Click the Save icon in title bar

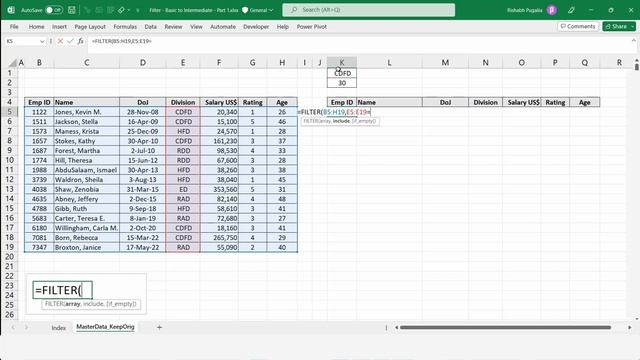(x=72, y=10)
